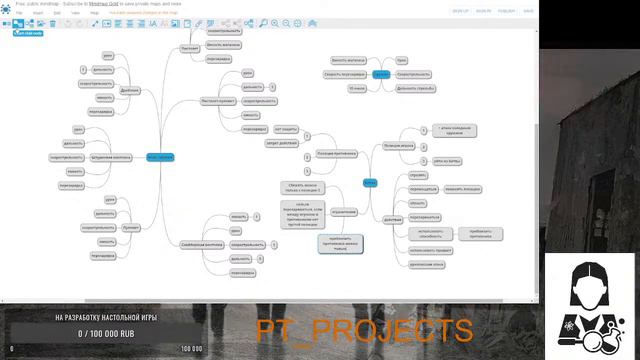This screenshot has height=360, width=640.
Task: Open the File menu
Action: [x=19, y=13]
